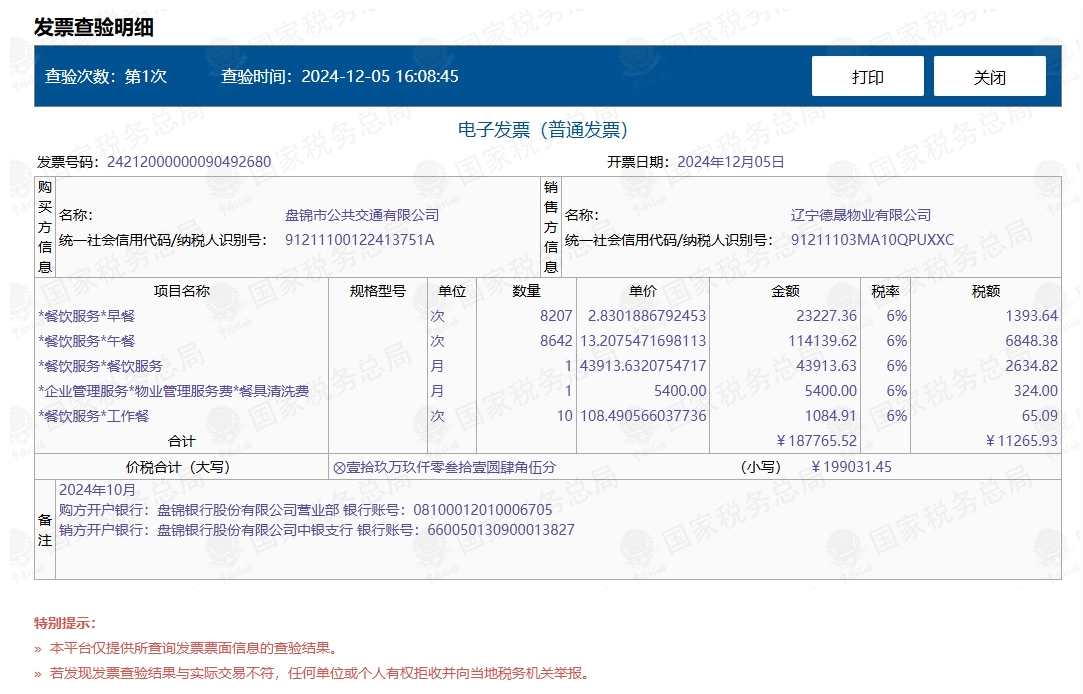
Task: Select invoice number 24212000000090492680
Action: point(189,162)
